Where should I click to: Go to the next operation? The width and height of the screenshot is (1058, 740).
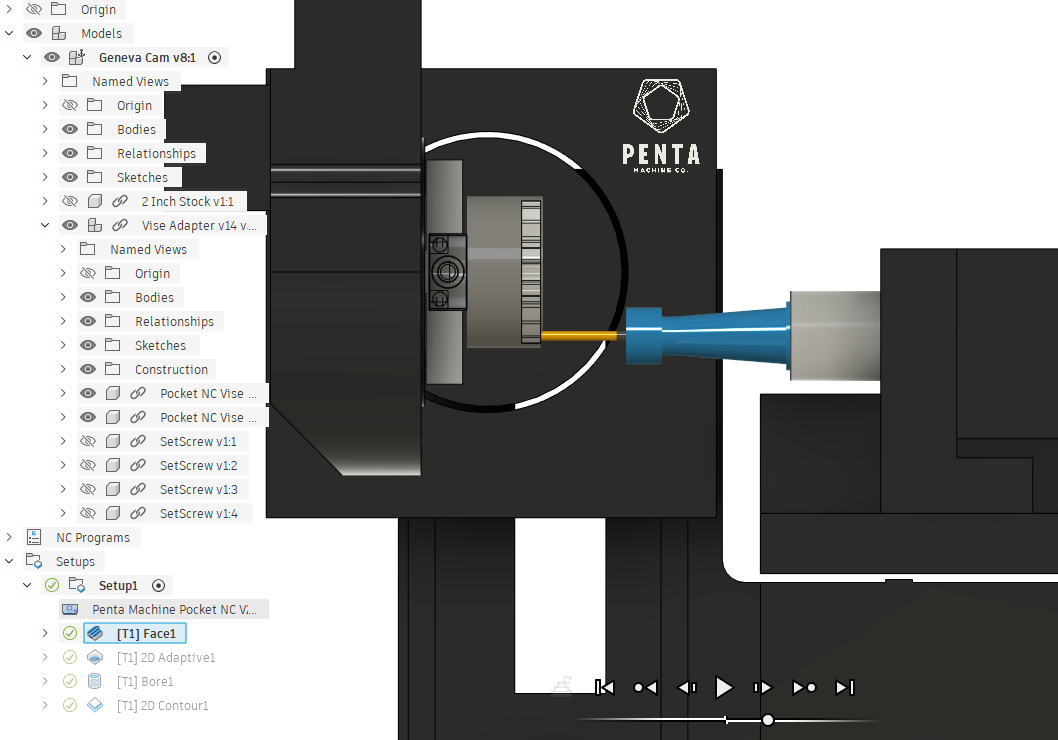[804, 687]
